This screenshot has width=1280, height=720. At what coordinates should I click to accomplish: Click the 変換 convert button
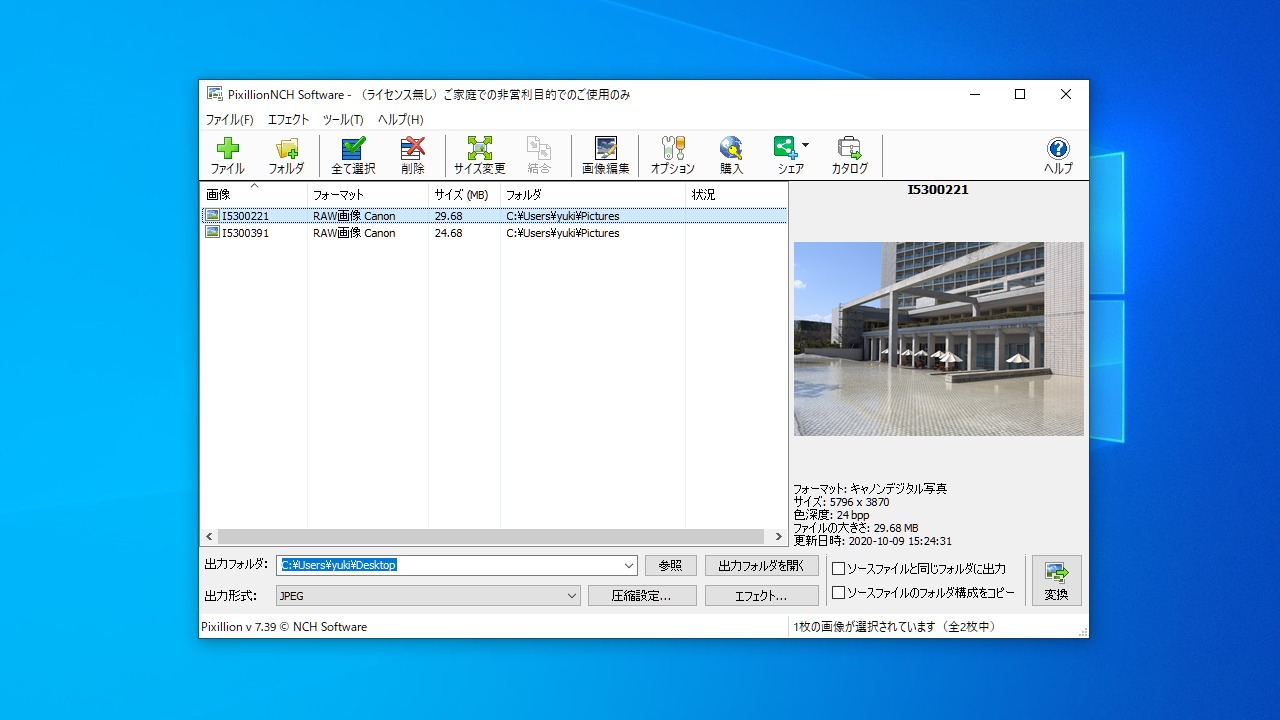(x=1056, y=580)
